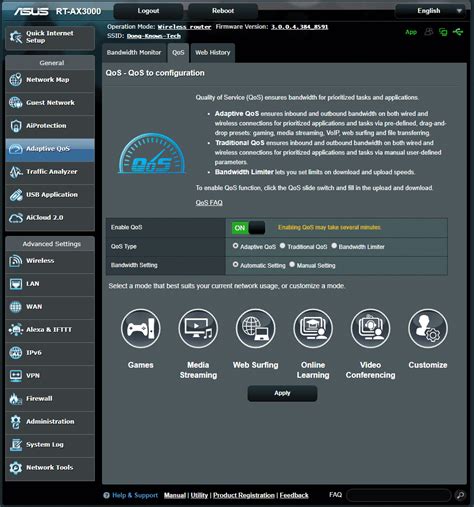The image size is (474, 507).
Task: Choose the Media Streaming mode icon
Action: coord(198,329)
